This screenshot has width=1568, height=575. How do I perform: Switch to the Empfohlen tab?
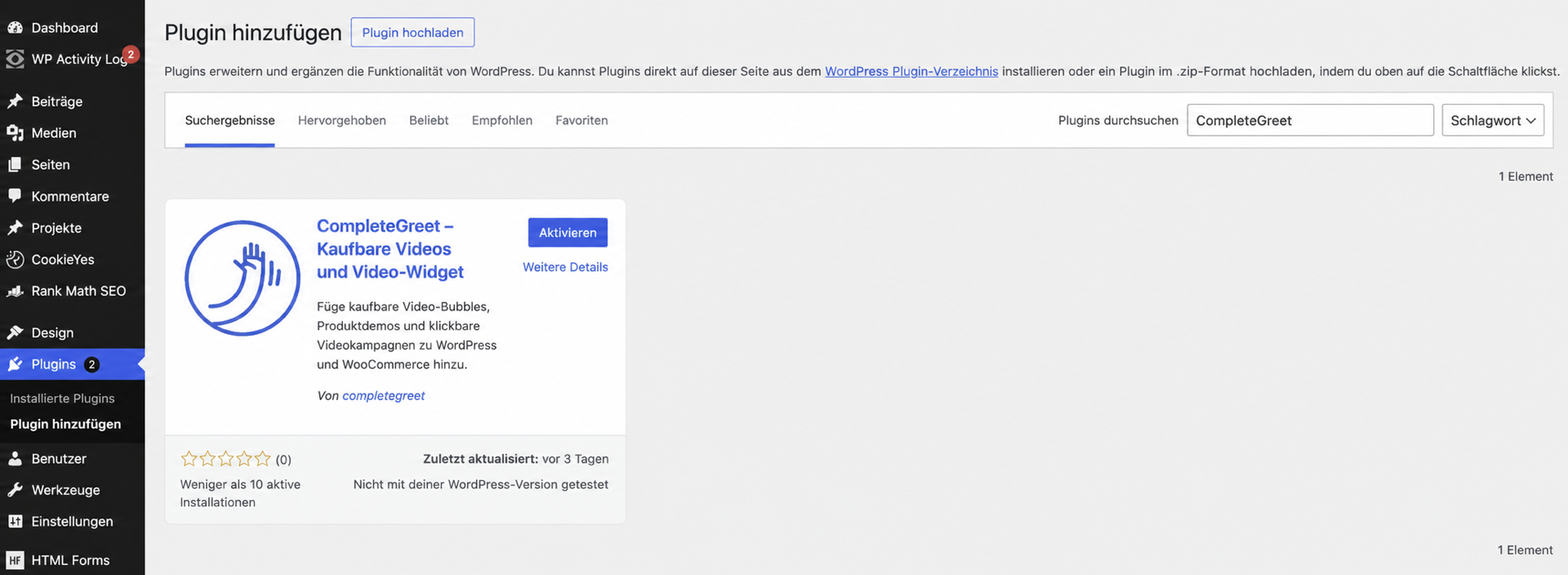coord(502,120)
